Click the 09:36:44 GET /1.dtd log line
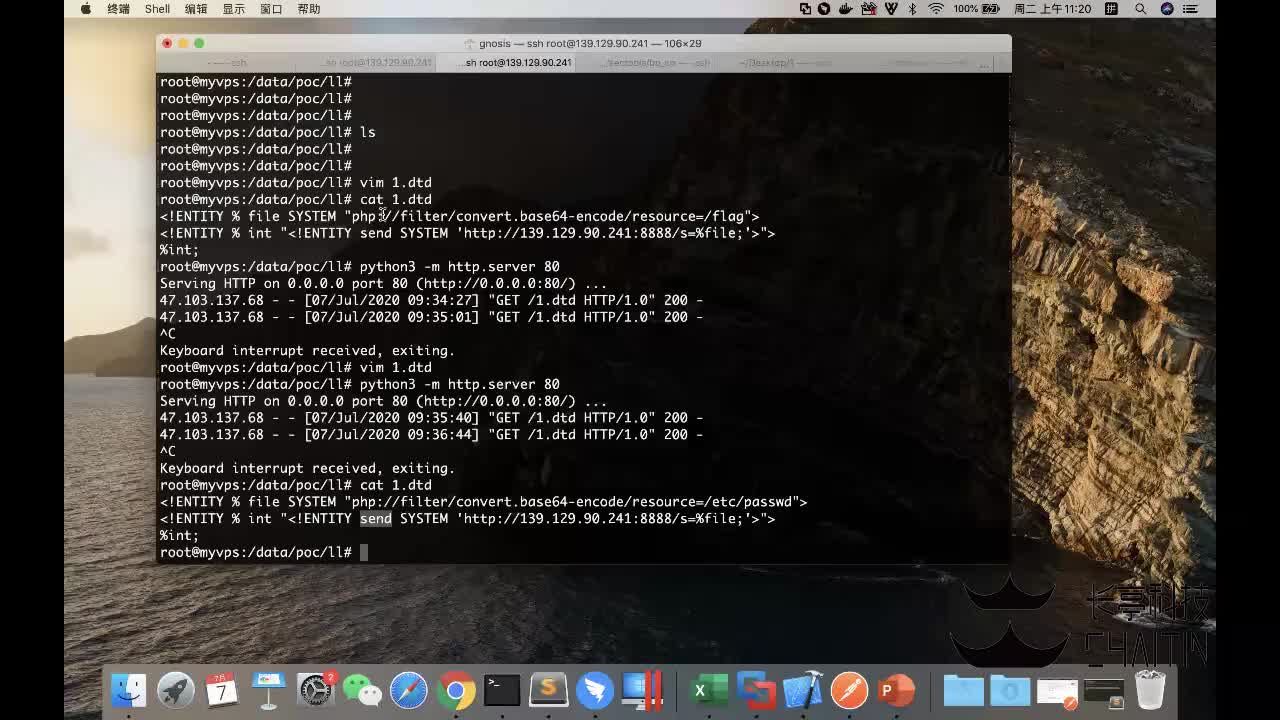This screenshot has height=720, width=1280. pos(431,435)
